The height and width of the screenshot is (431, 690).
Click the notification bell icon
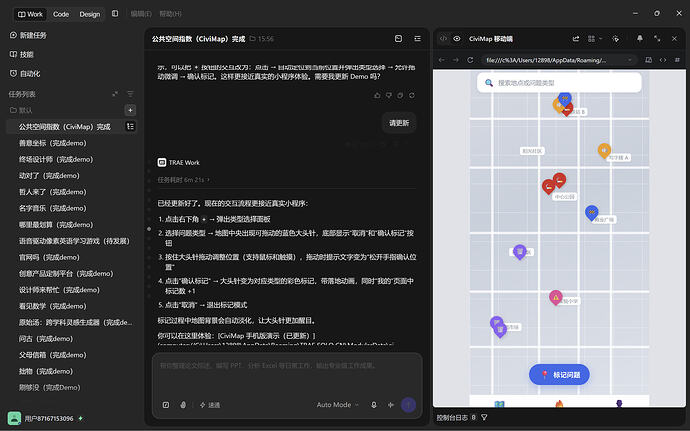pos(639,39)
